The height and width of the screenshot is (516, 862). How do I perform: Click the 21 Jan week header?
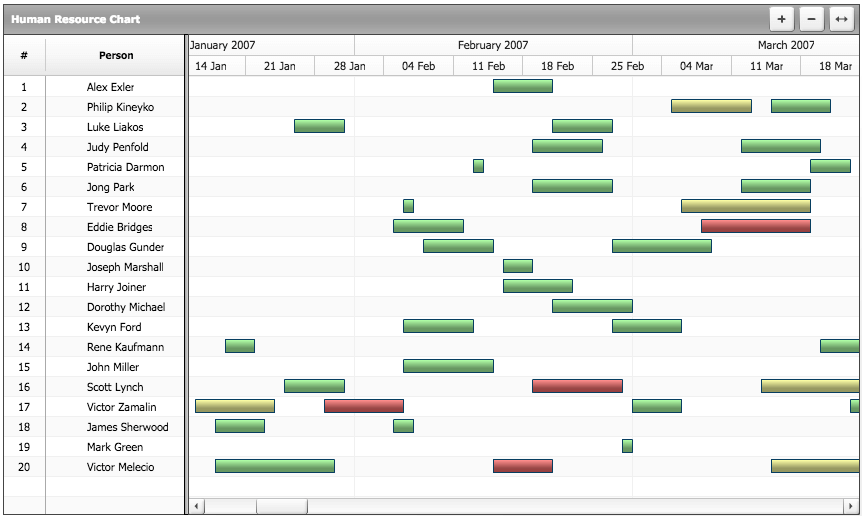[x=280, y=66]
